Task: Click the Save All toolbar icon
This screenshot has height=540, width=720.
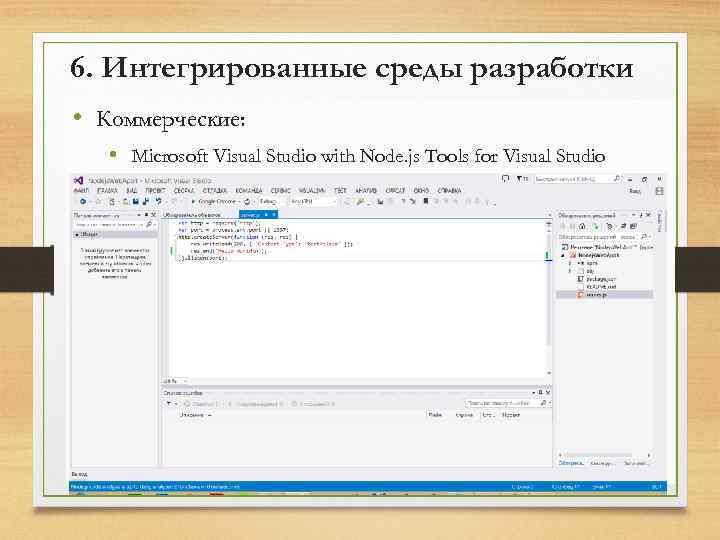Action: pos(146,202)
